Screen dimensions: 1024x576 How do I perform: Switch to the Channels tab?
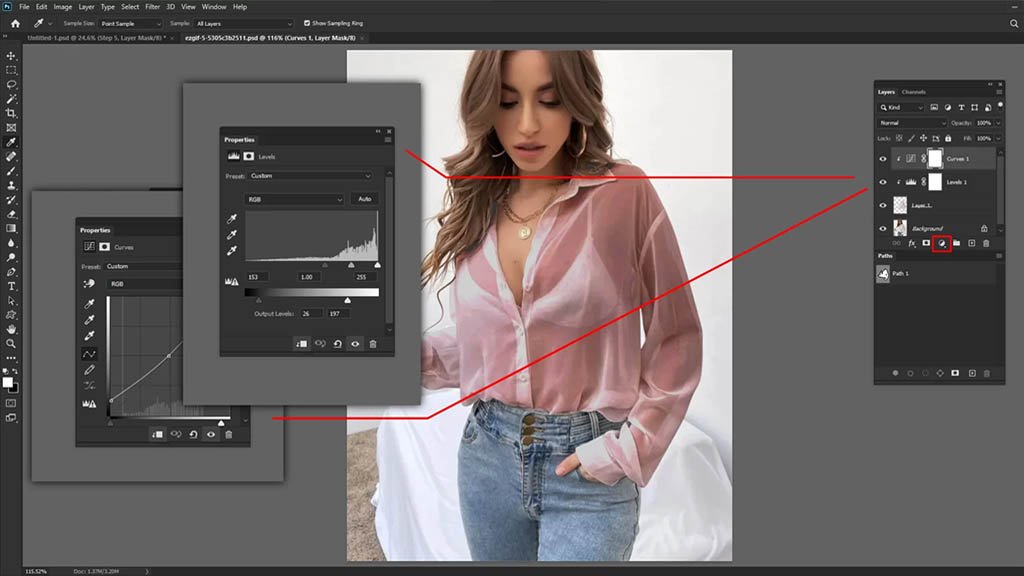914,92
